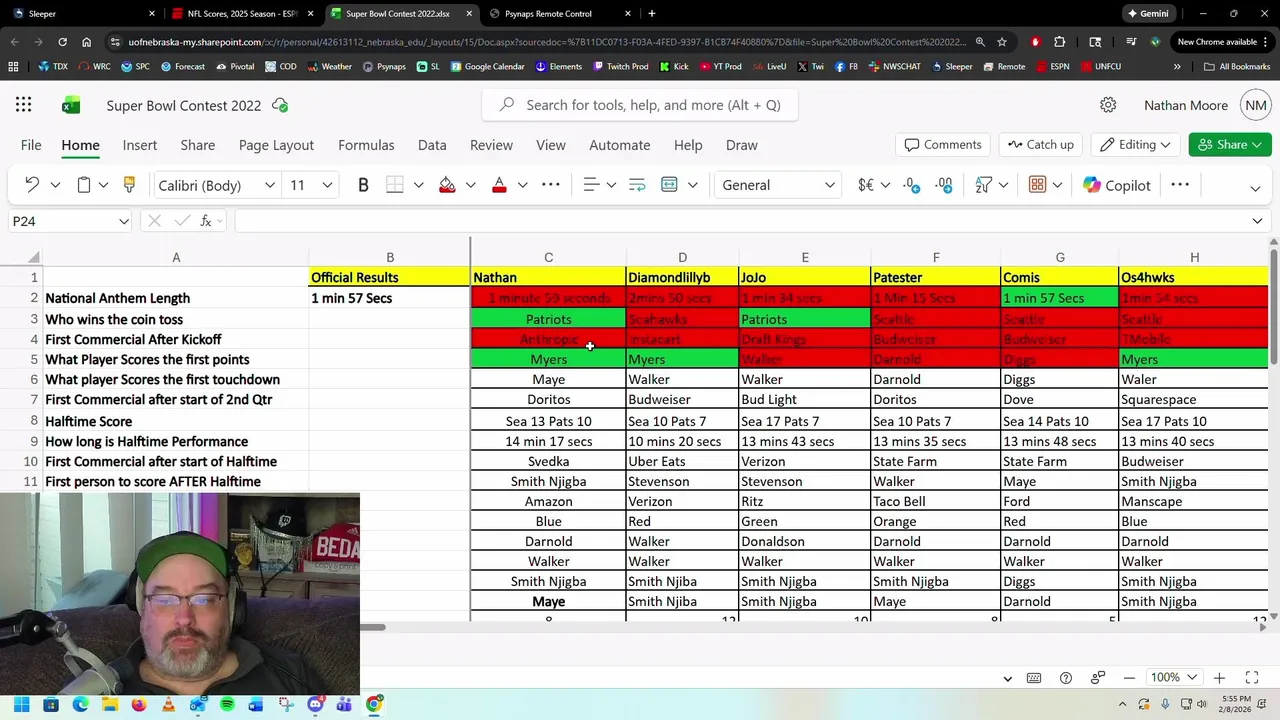
Task: Apply the fill color bucket
Action: pyautogui.click(x=447, y=185)
